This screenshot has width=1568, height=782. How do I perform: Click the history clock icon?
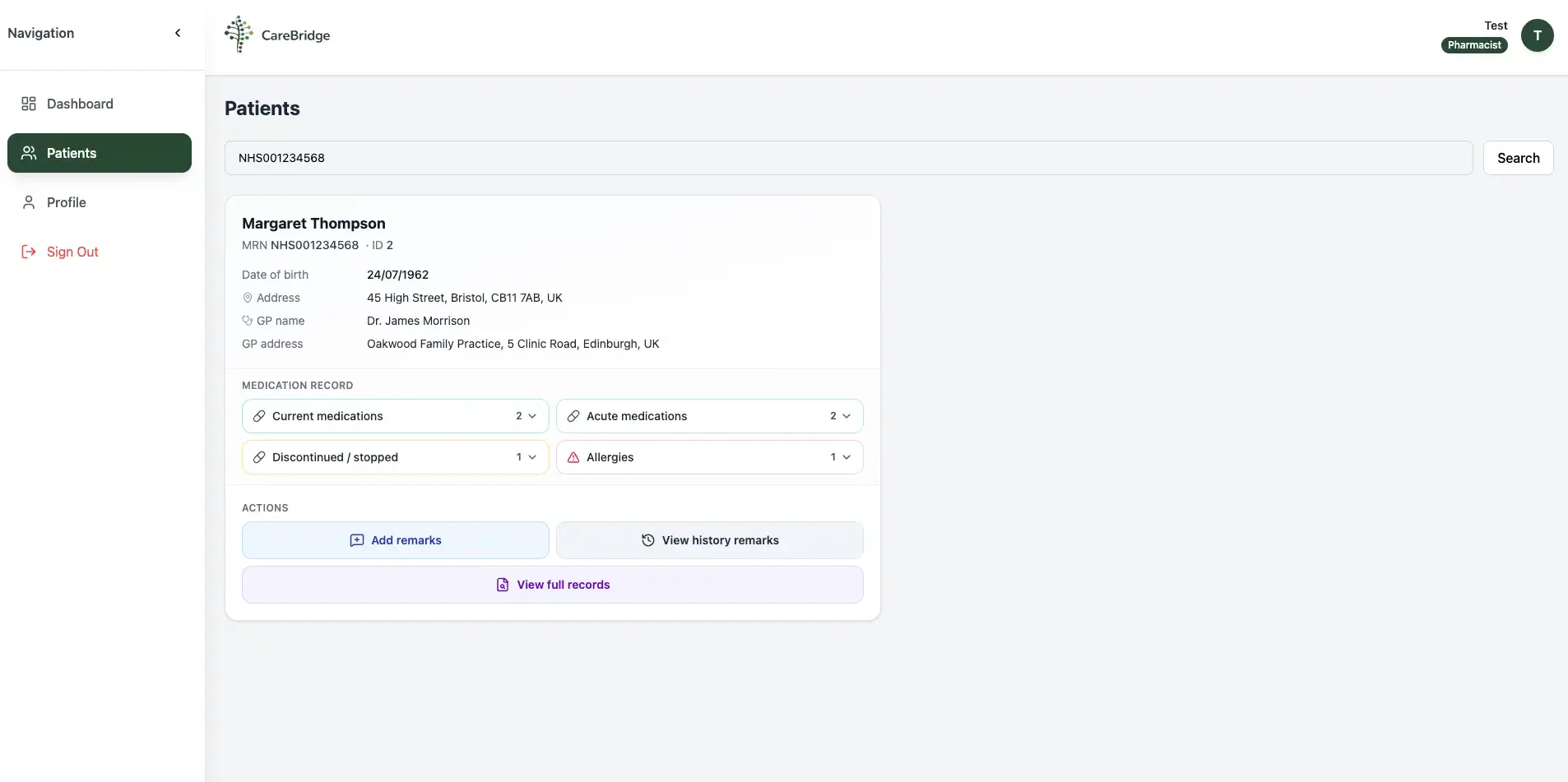(x=648, y=540)
